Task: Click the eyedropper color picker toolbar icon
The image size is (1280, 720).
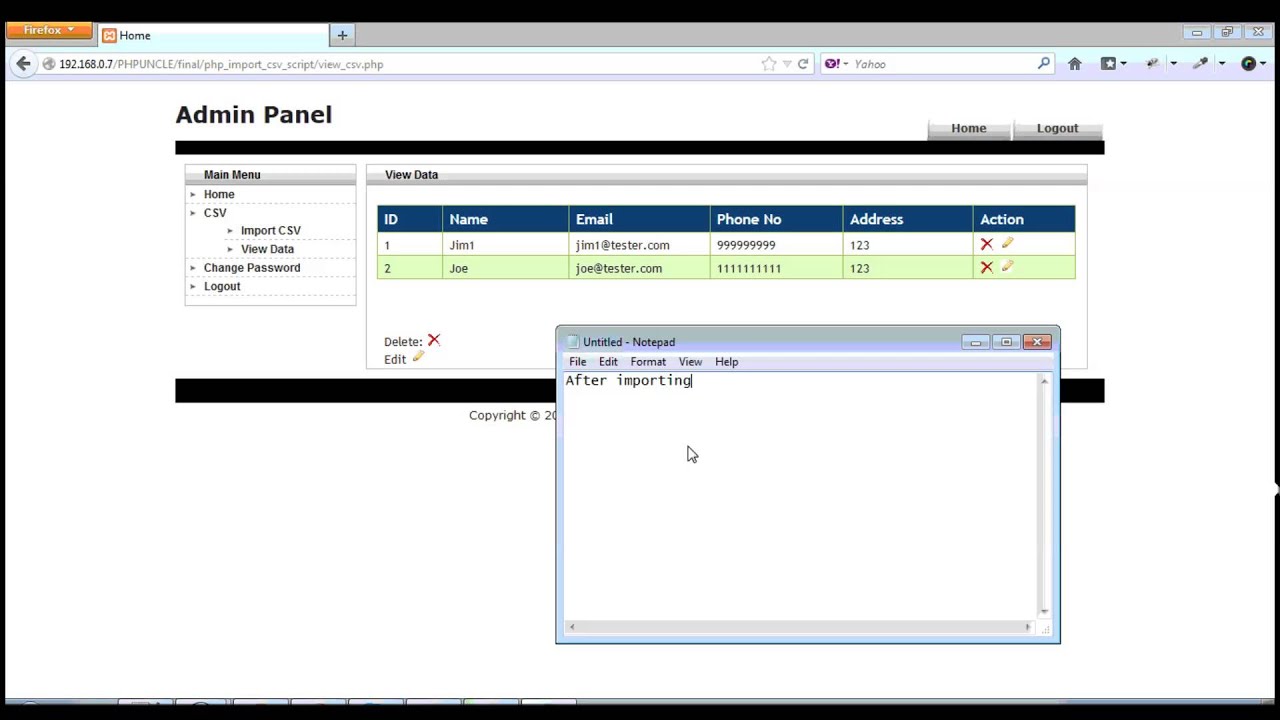Action: point(1201,64)
